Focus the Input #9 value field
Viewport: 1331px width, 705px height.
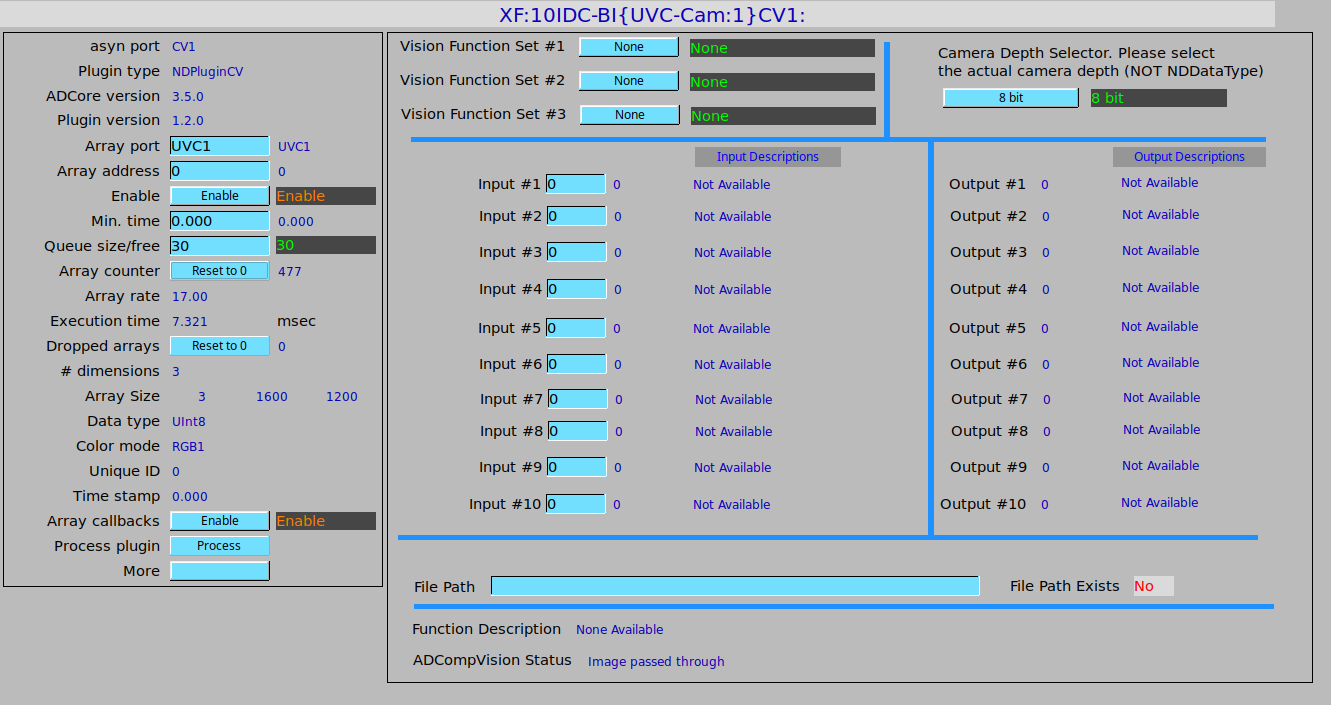click(x=577, y=467)
